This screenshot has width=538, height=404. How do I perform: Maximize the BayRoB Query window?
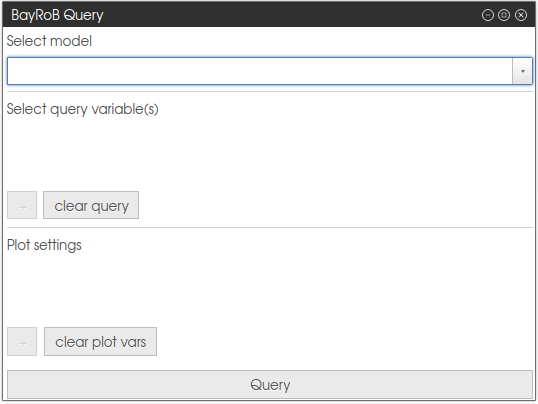[x=504, y=15]
